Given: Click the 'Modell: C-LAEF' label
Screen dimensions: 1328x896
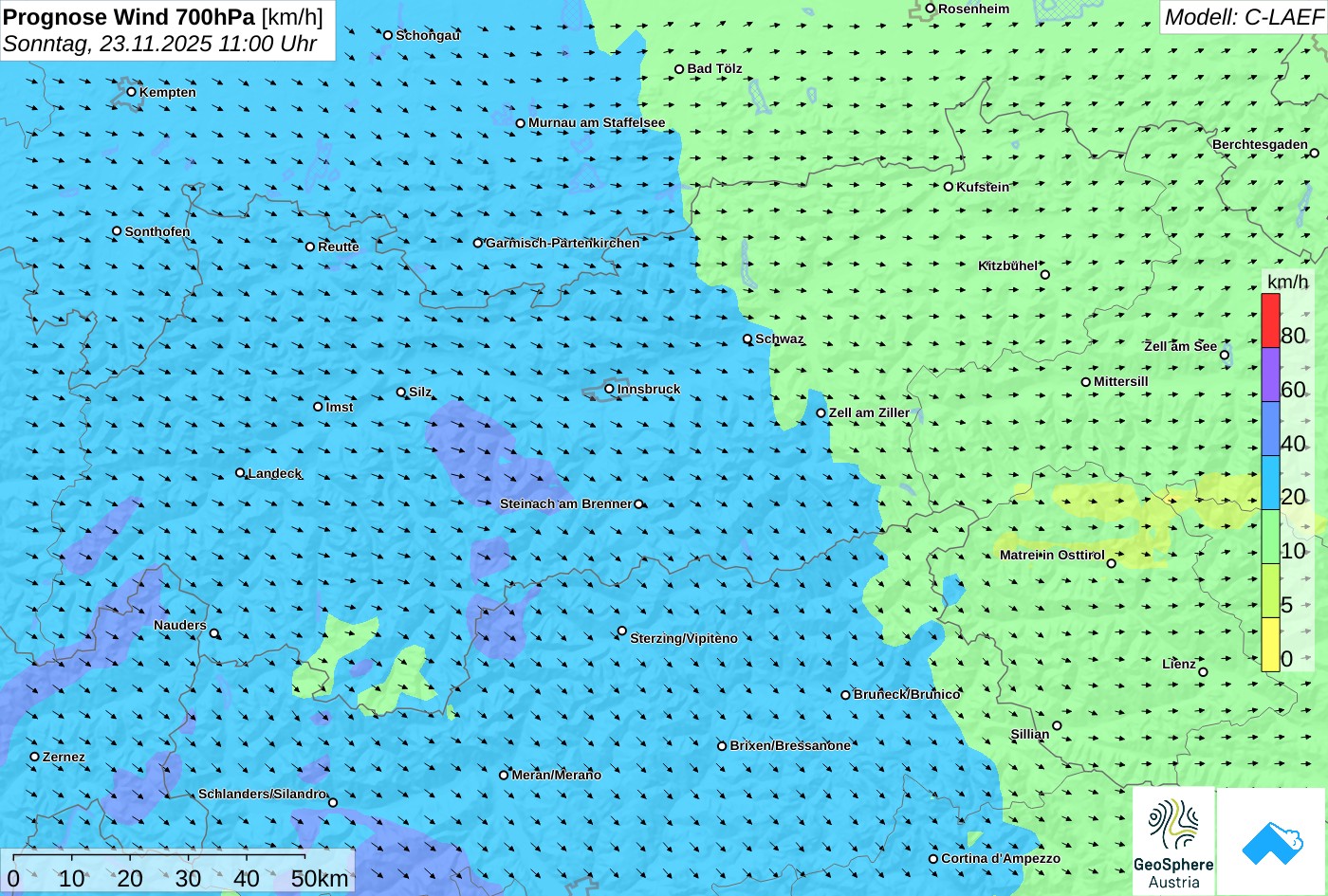Looking at the screenshot, I should [1244, 16].
